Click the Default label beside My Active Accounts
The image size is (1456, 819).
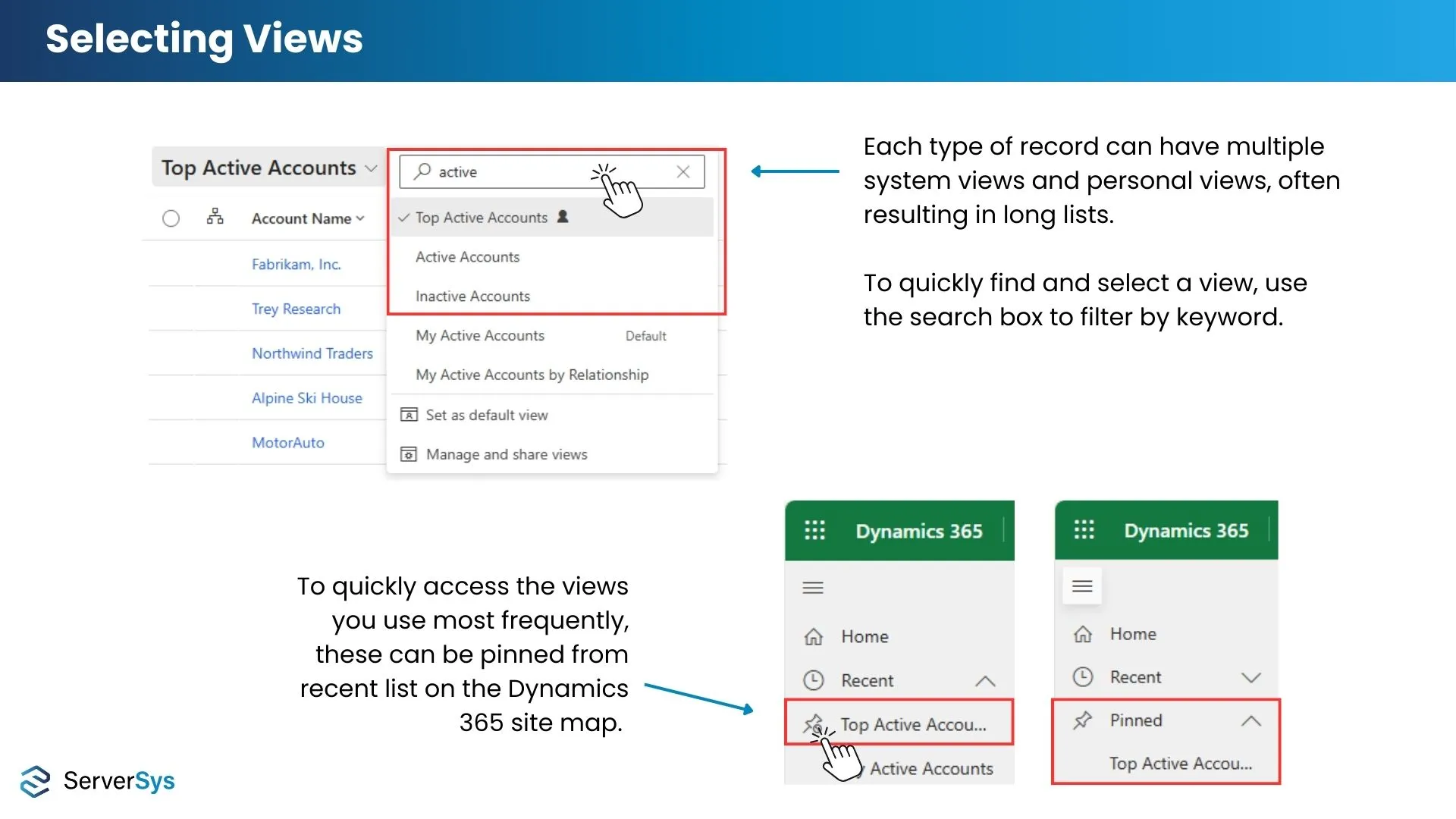(x=646, y=336)
